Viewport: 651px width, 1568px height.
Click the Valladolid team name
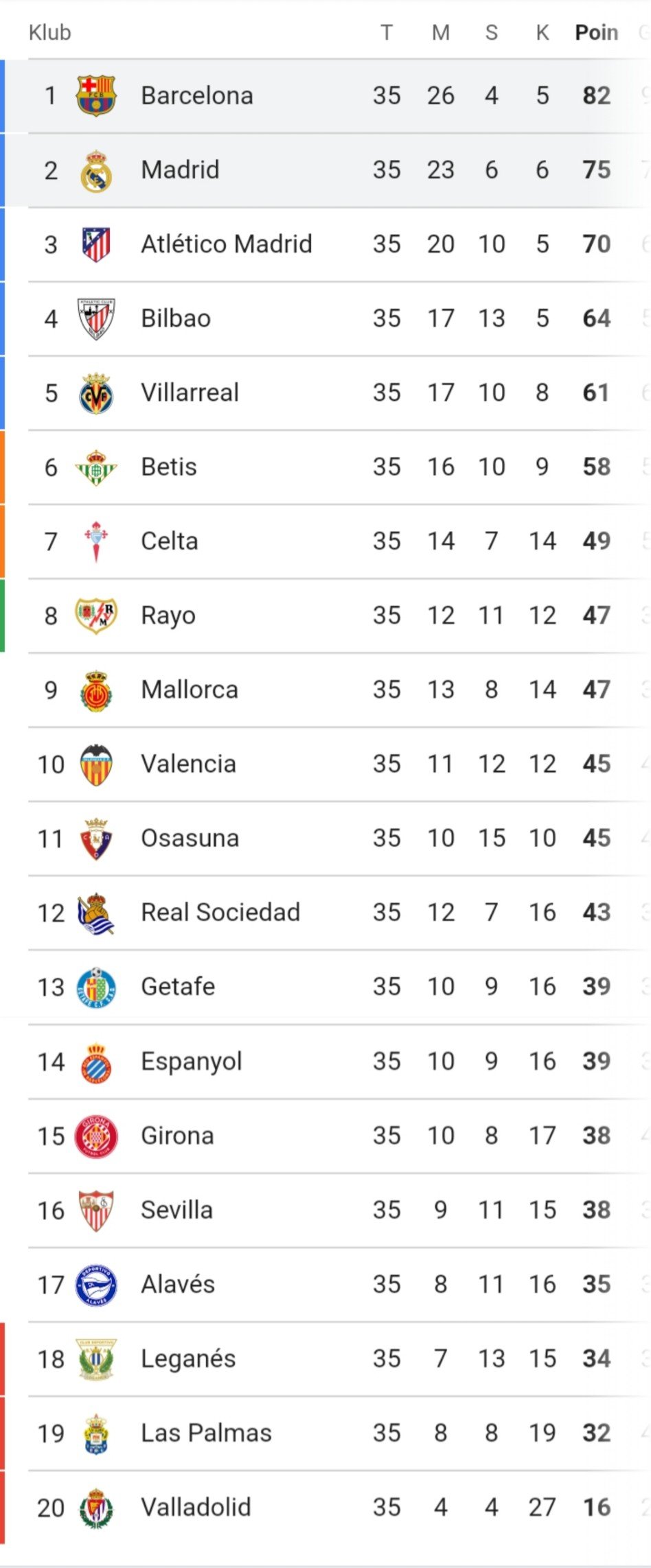point(196,1508)
